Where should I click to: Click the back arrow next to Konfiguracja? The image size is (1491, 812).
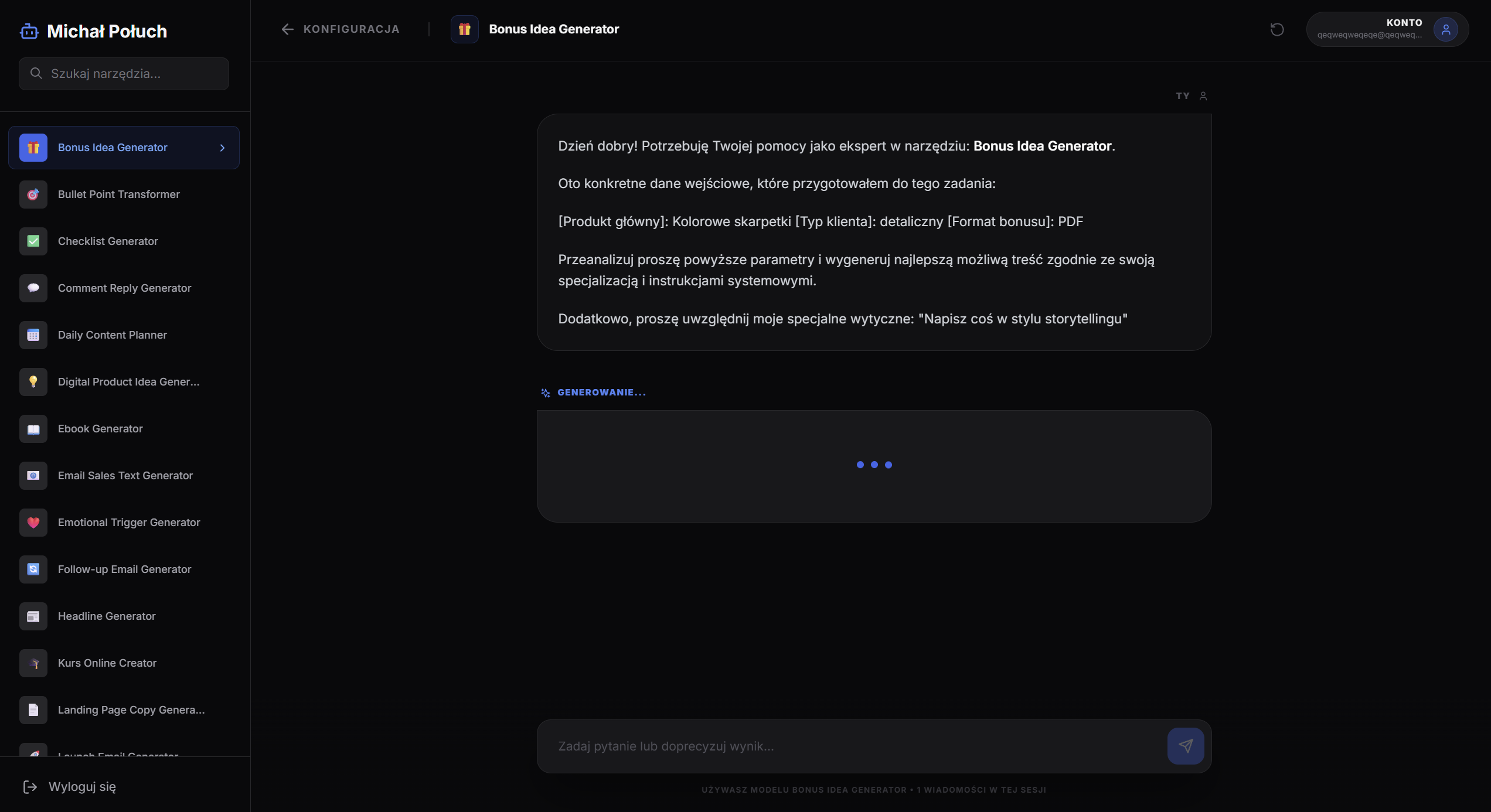[x=287, y=29]
